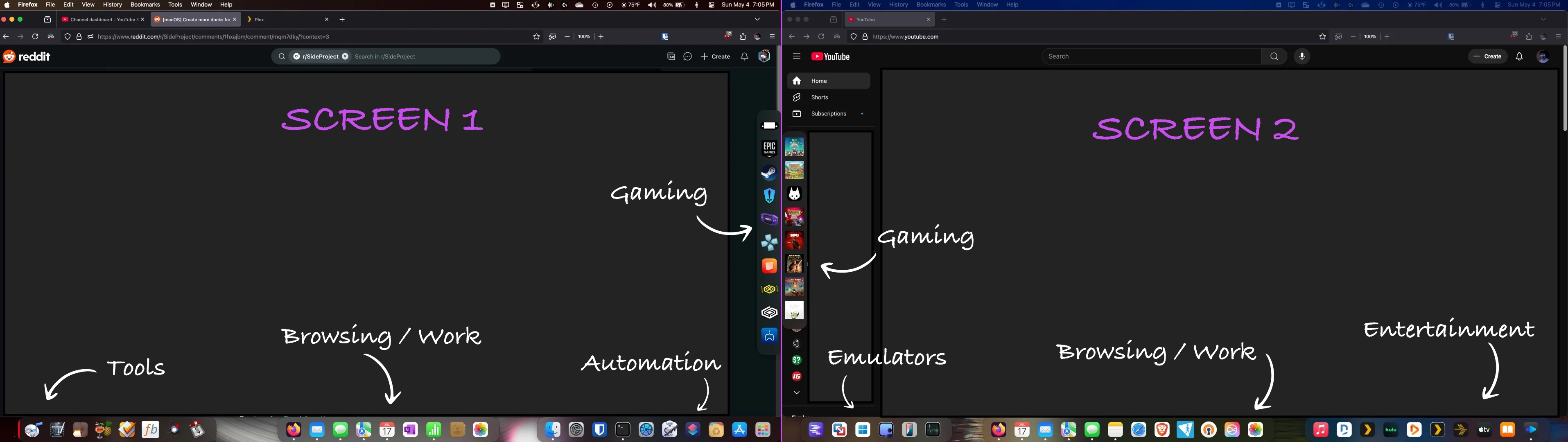Toggle the bookmark star on the YouTube page
This screenshot has width=1568, height=442.
(x=1322, y=36)
